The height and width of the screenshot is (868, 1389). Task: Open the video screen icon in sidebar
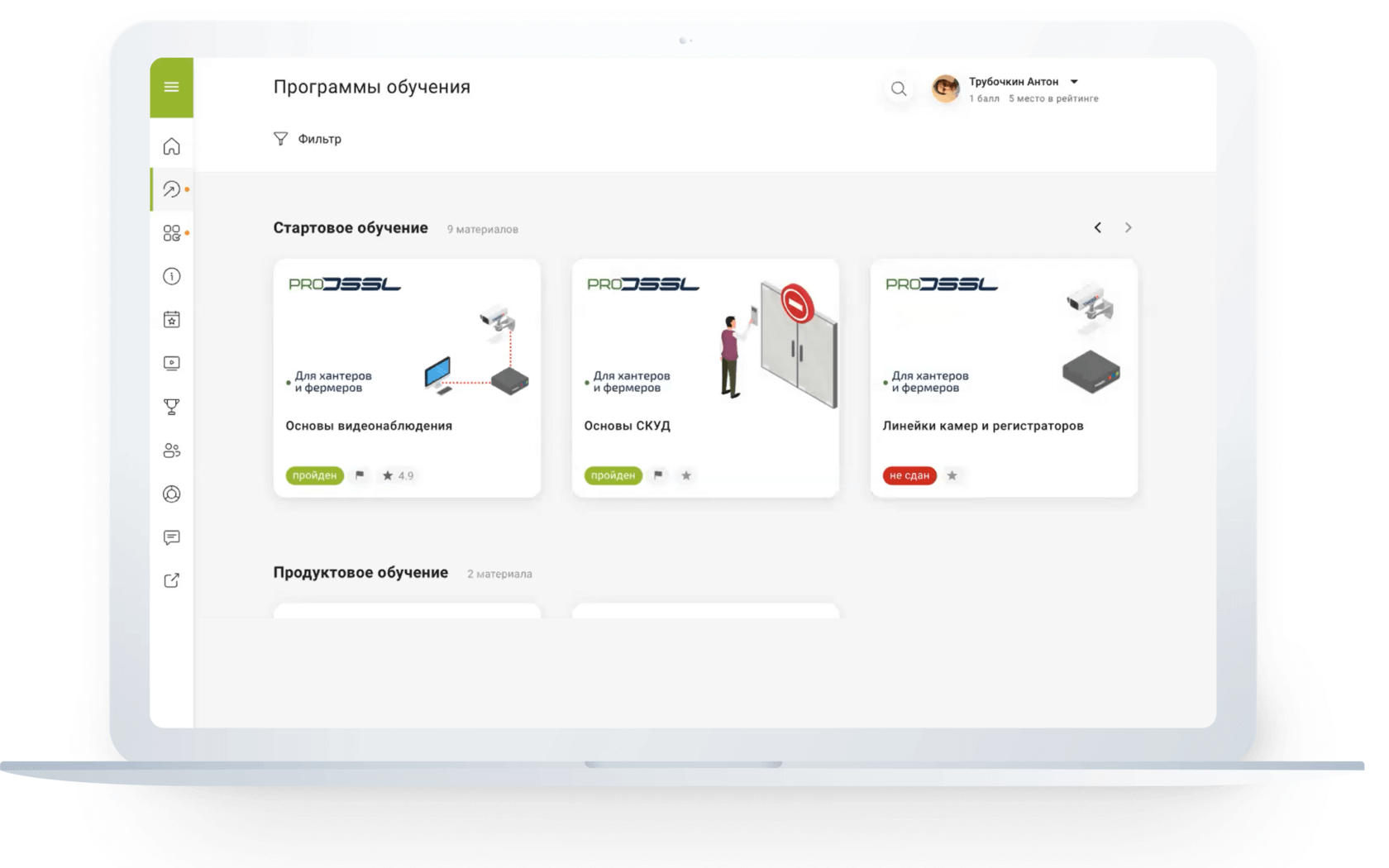tap(171, 363)
